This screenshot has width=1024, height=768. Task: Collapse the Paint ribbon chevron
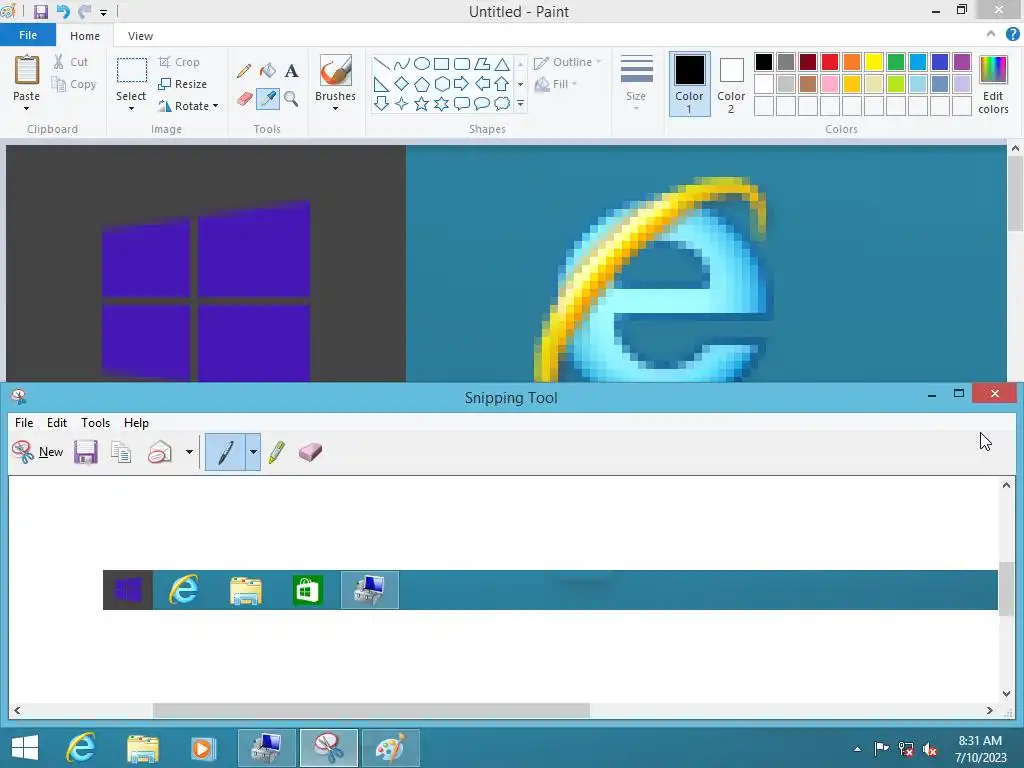coord(991,34)
